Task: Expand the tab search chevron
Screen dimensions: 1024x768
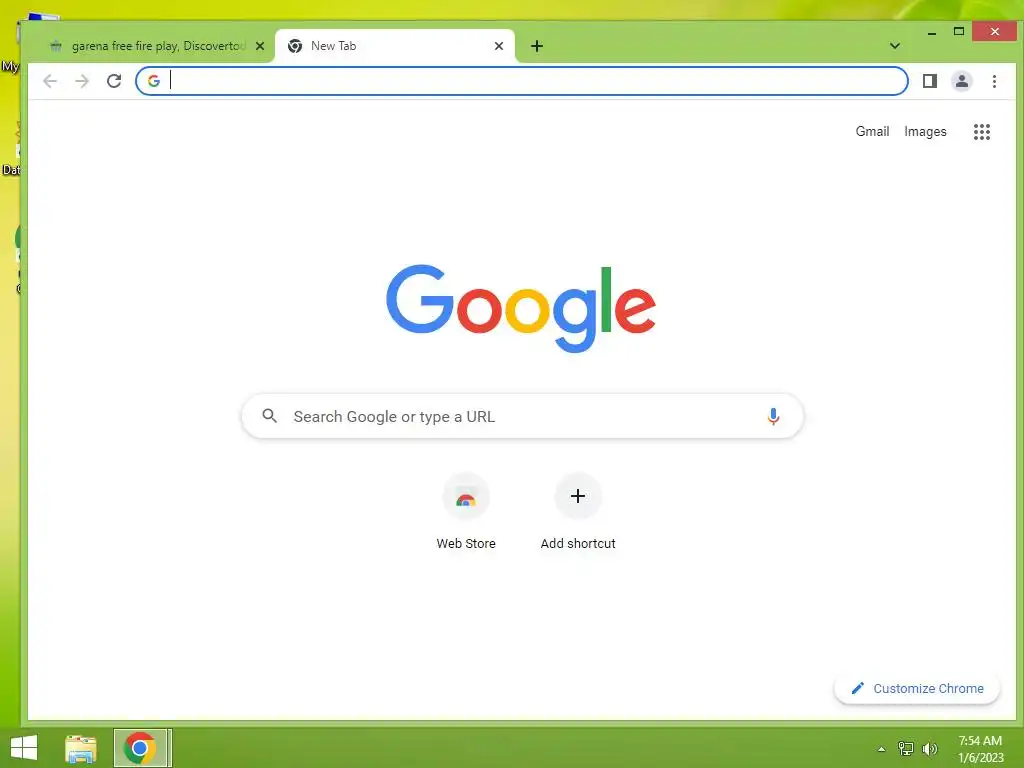Action: [x=895, y=46]
